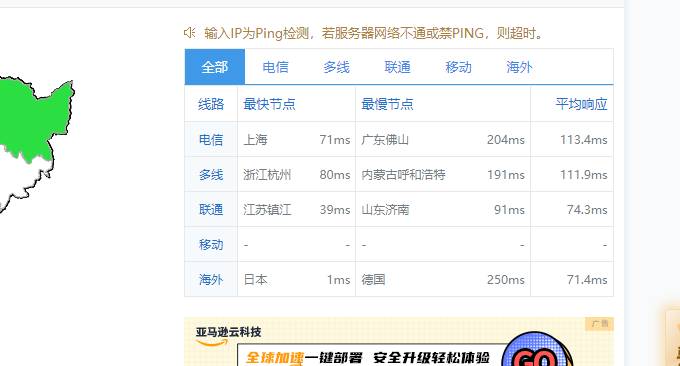Click the 江苏镇江 cell
Viewport: 680px width, 366px height.
click(x=267, y=209)
